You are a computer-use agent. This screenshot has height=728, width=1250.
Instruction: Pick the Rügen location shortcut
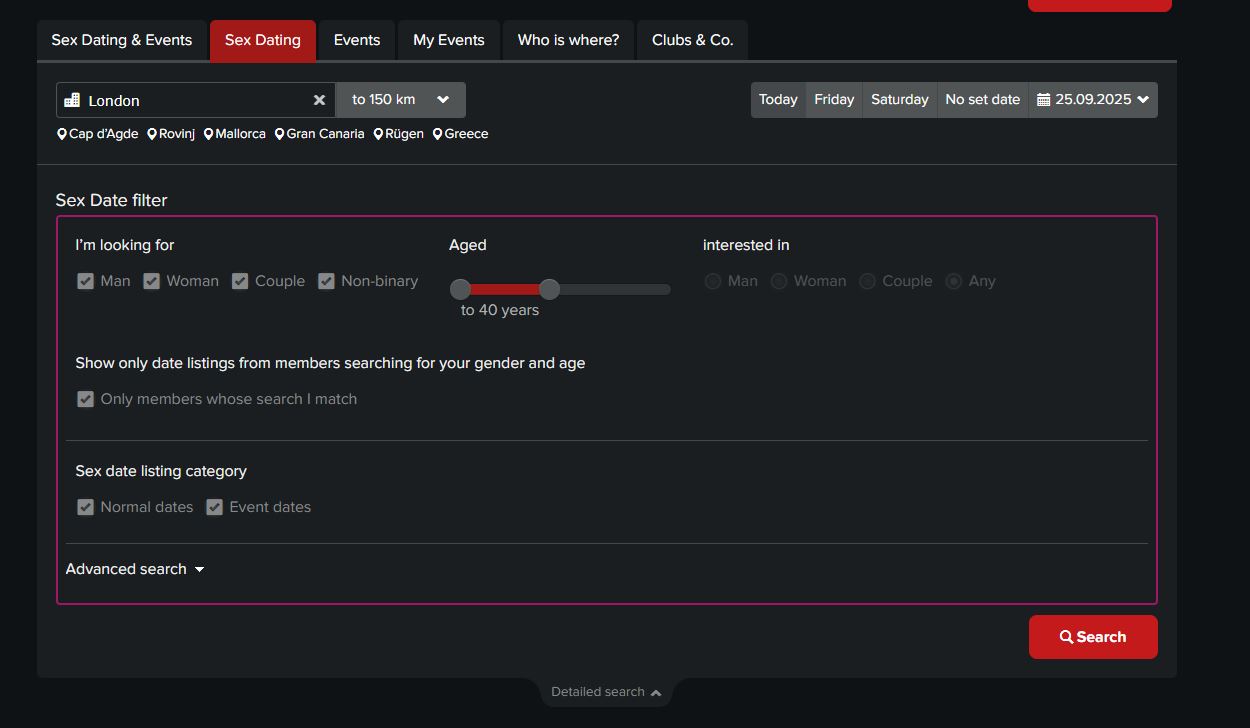tap(398, 134)
